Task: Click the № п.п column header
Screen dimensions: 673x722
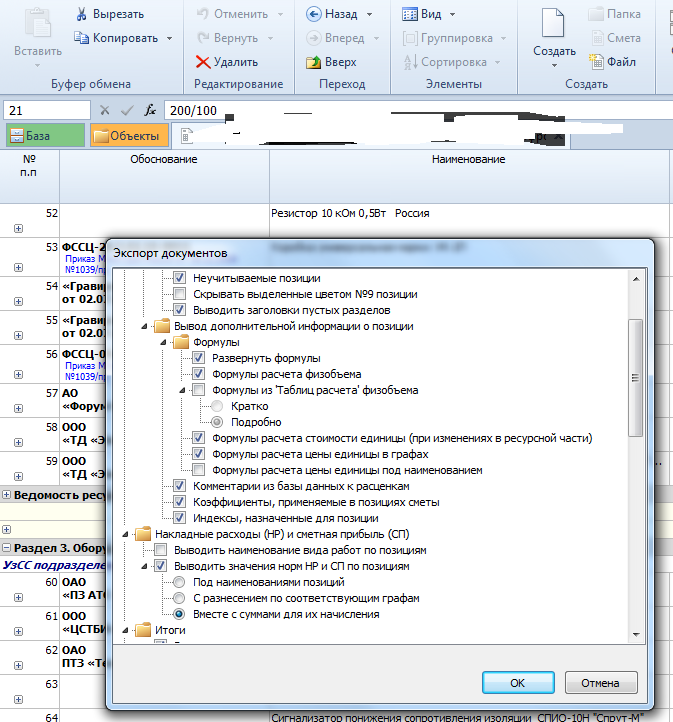Action: click(x=29, y=177)
